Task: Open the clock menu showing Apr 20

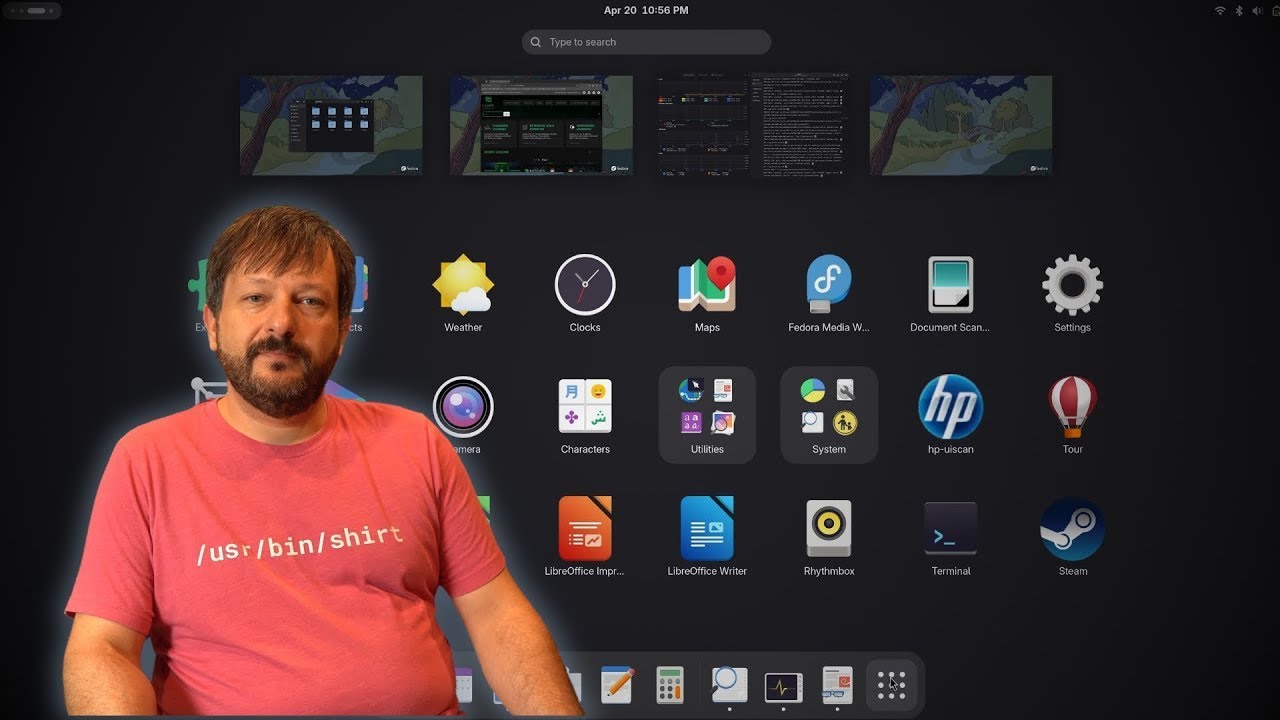Action: (x=646, y=10)
